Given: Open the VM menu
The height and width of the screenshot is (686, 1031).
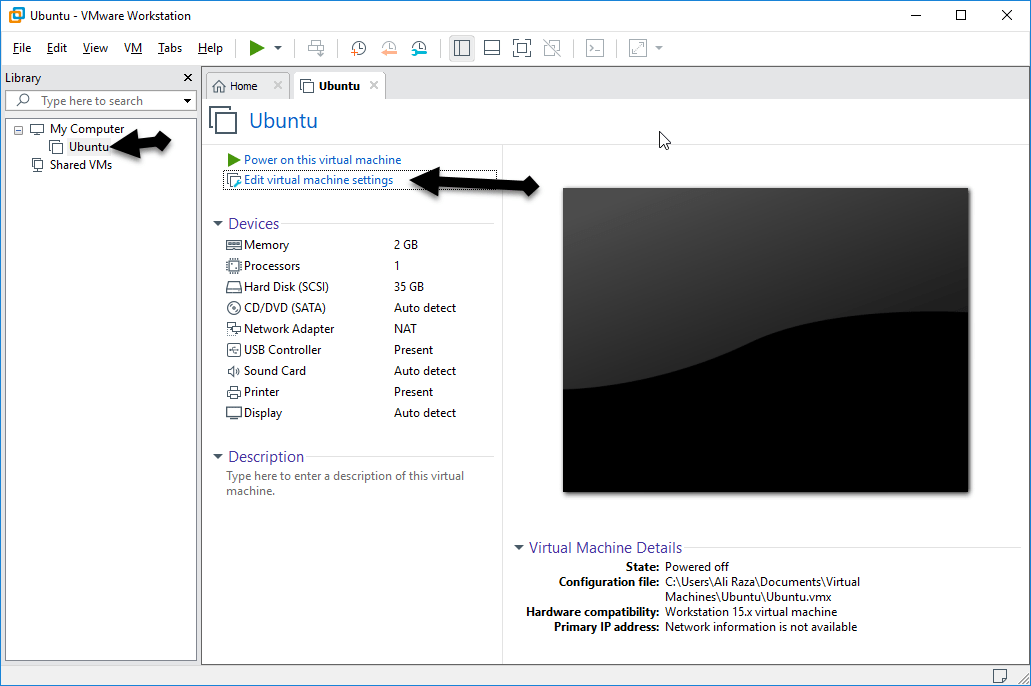Looking at the screenshot, I should point(133,48).
